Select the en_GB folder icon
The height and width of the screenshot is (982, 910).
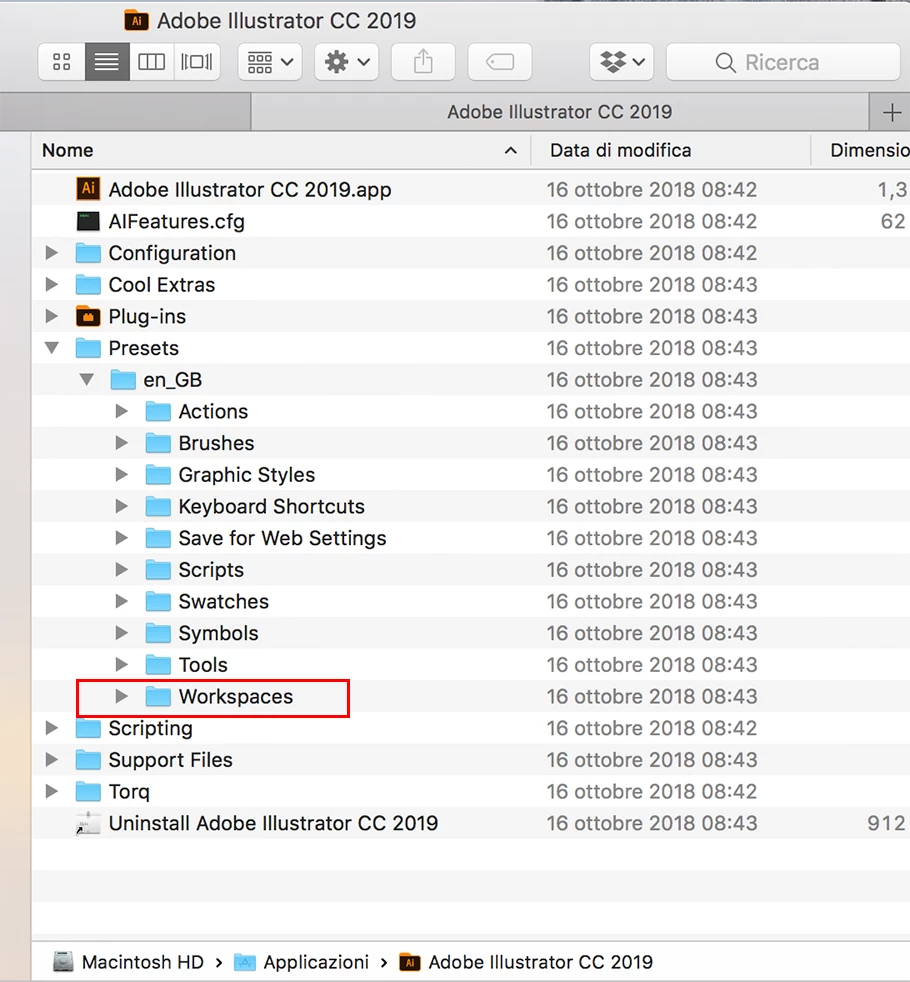[x=123, y=380]
